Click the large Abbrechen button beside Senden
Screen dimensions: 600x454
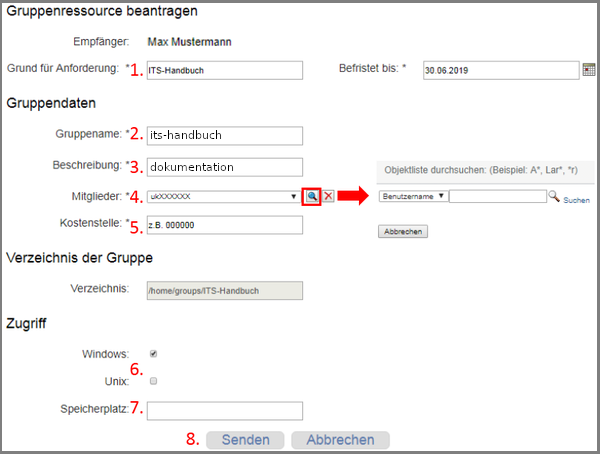coord(340,440)
